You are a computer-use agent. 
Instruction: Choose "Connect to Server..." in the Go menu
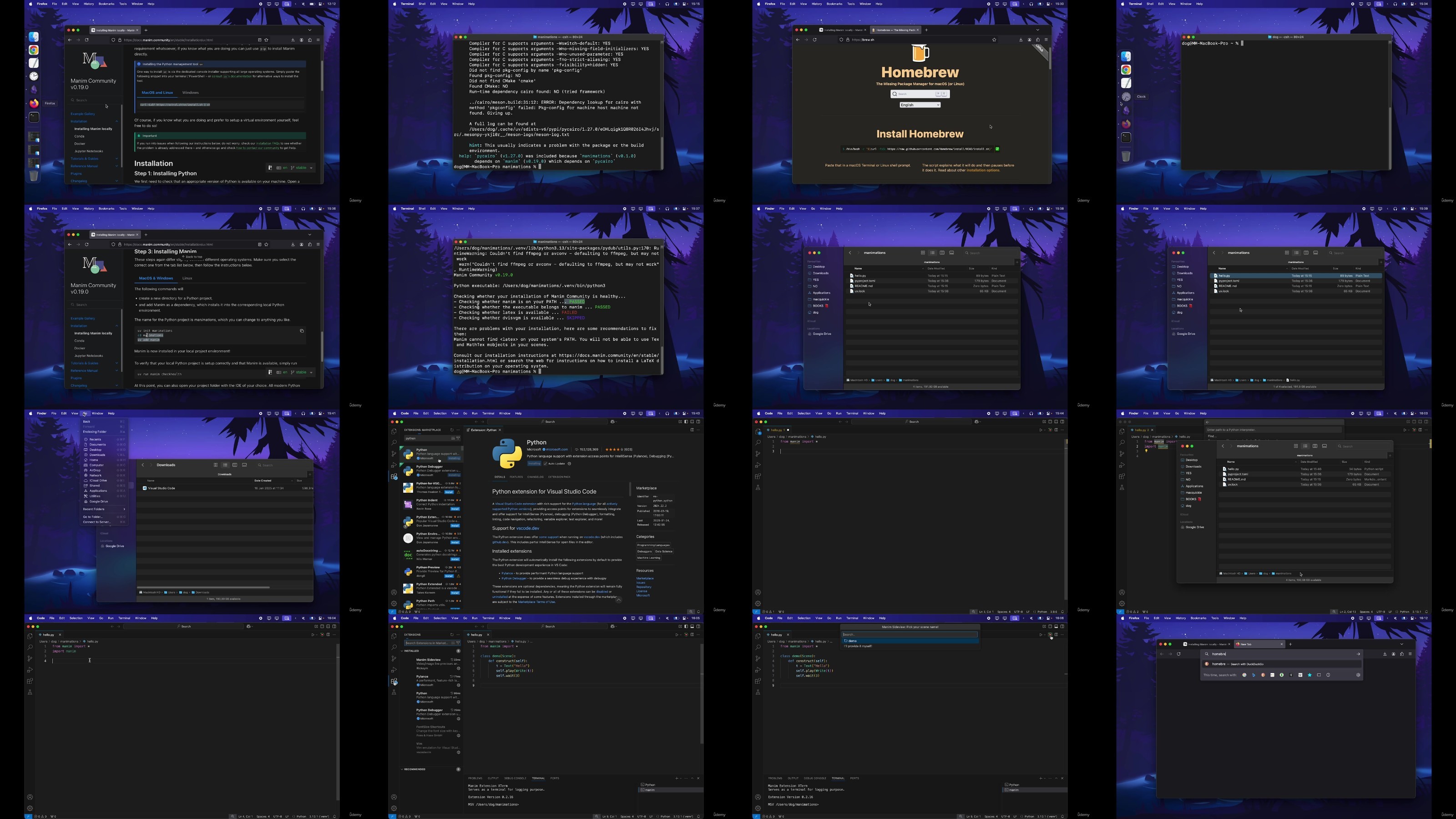[x=104, y=522]
